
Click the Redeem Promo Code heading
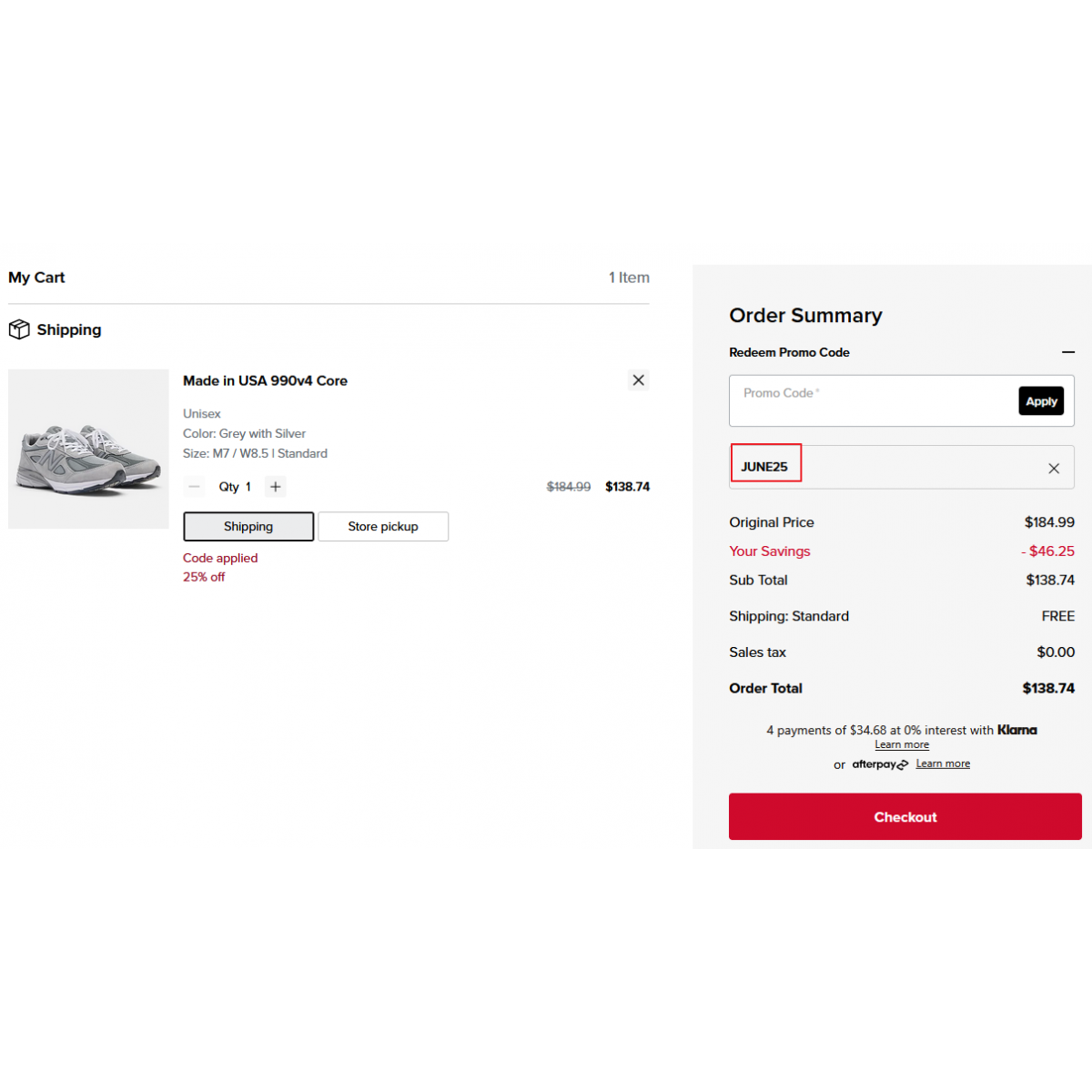click(x=789, y=352)
